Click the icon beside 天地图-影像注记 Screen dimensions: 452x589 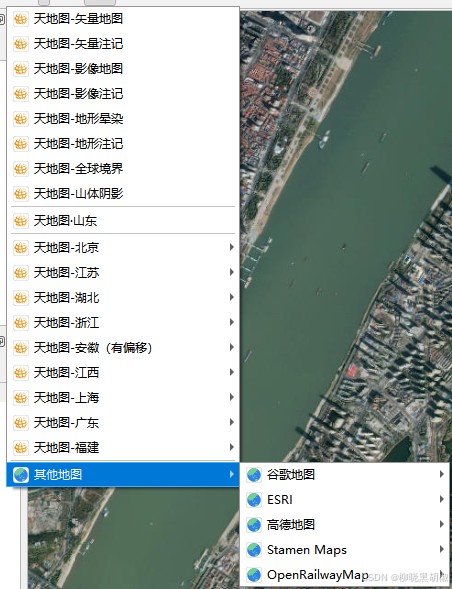coord(21,94)
